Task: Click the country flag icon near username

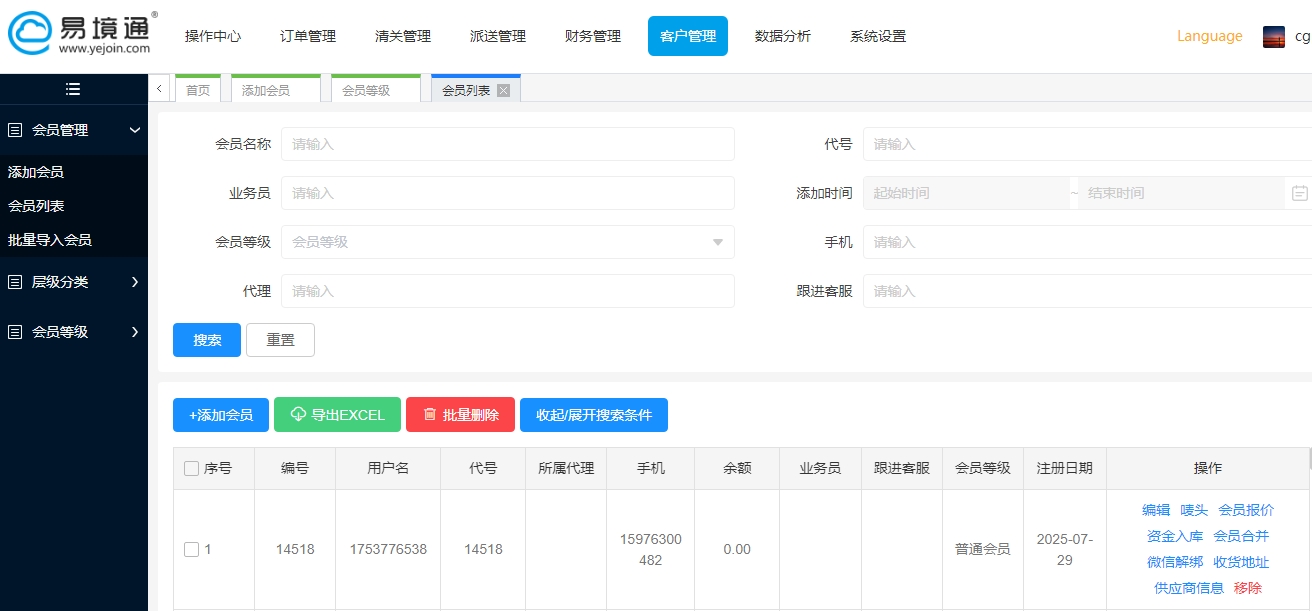Action: 1273,36
